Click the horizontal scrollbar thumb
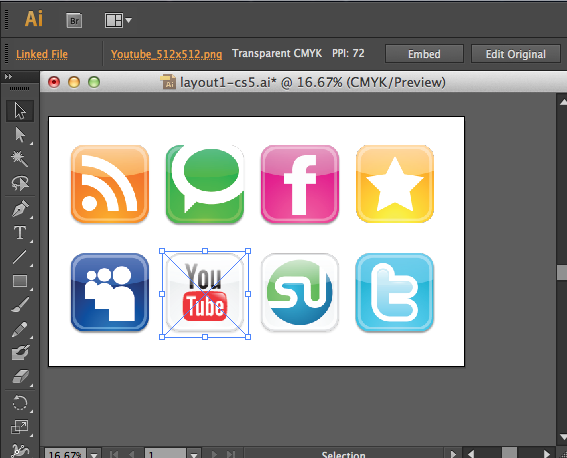Screen dimensions: 567x458 pyautogui.click(x=510, y=453)
